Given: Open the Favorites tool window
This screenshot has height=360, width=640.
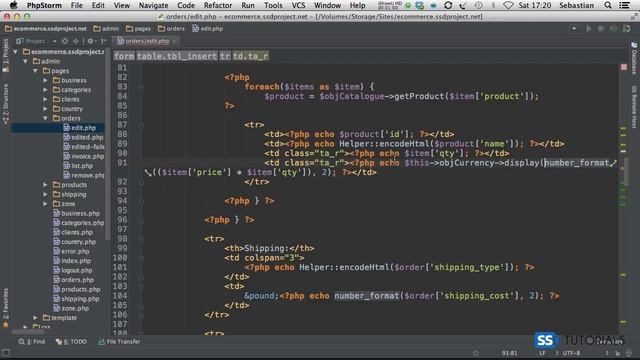Looking at the screenshot, I should 5,307.
